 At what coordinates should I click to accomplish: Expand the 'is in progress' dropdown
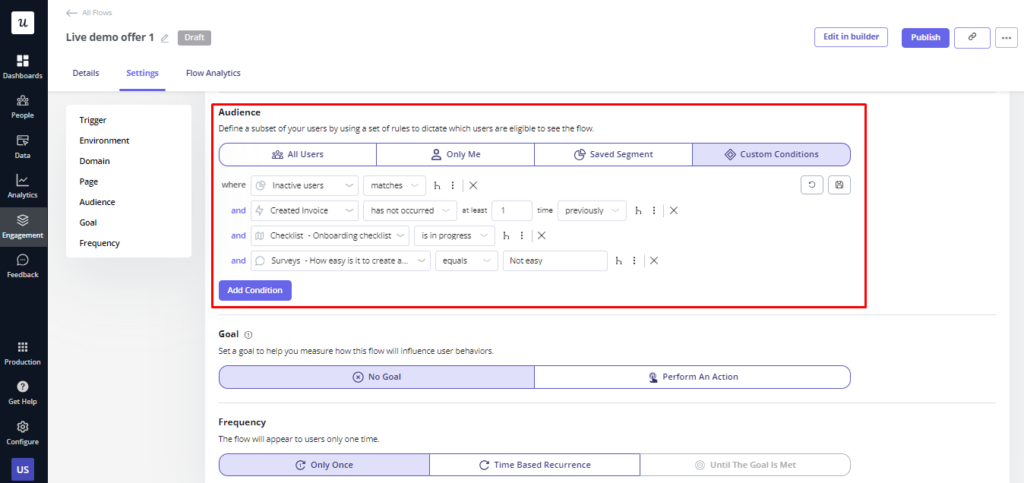[x=455, y=235]
